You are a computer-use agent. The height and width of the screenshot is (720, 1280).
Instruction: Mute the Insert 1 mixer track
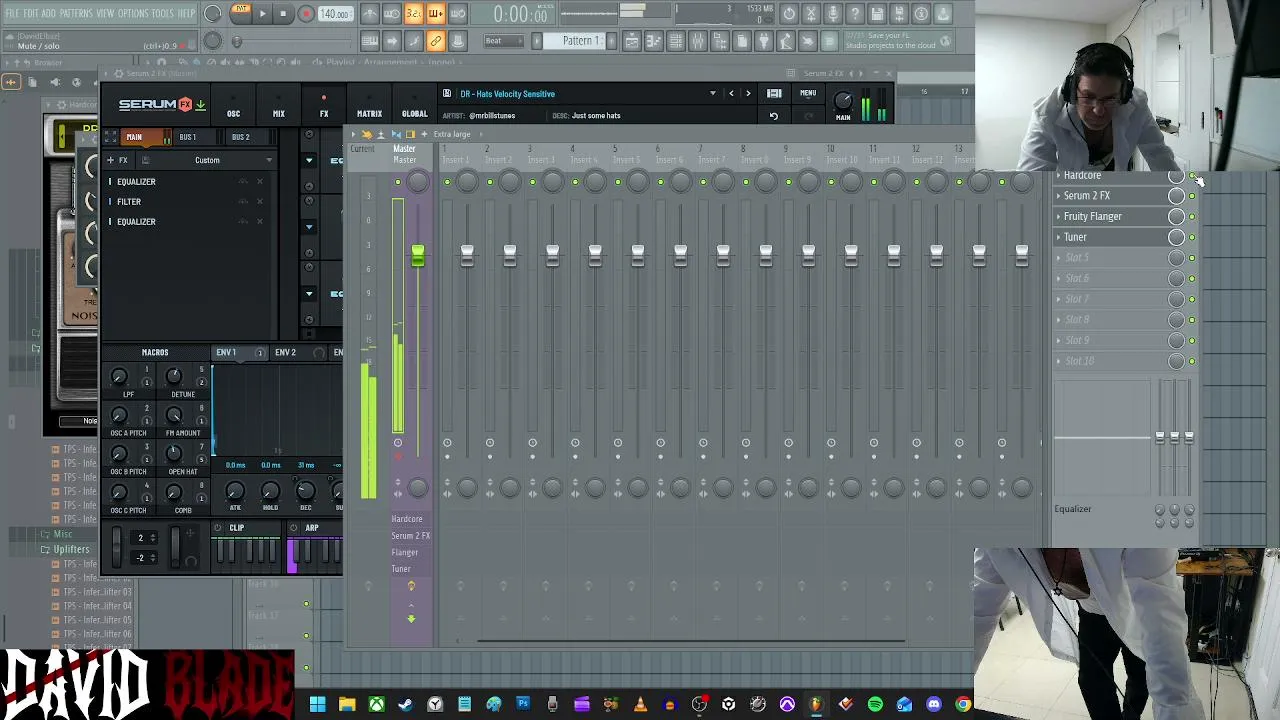(447, 182)
